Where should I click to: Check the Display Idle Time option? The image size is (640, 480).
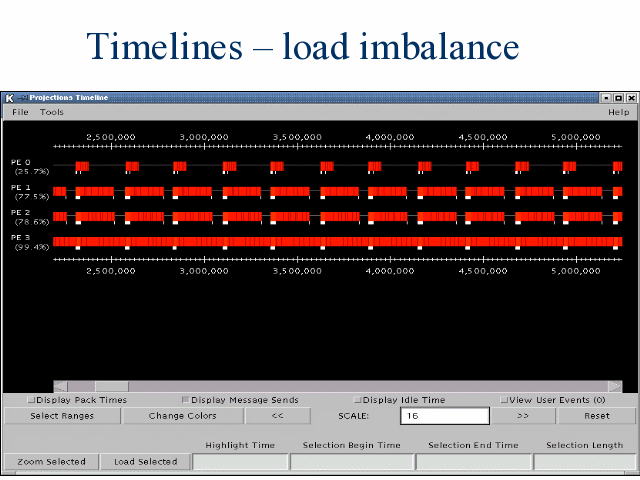tap(357, 400)
